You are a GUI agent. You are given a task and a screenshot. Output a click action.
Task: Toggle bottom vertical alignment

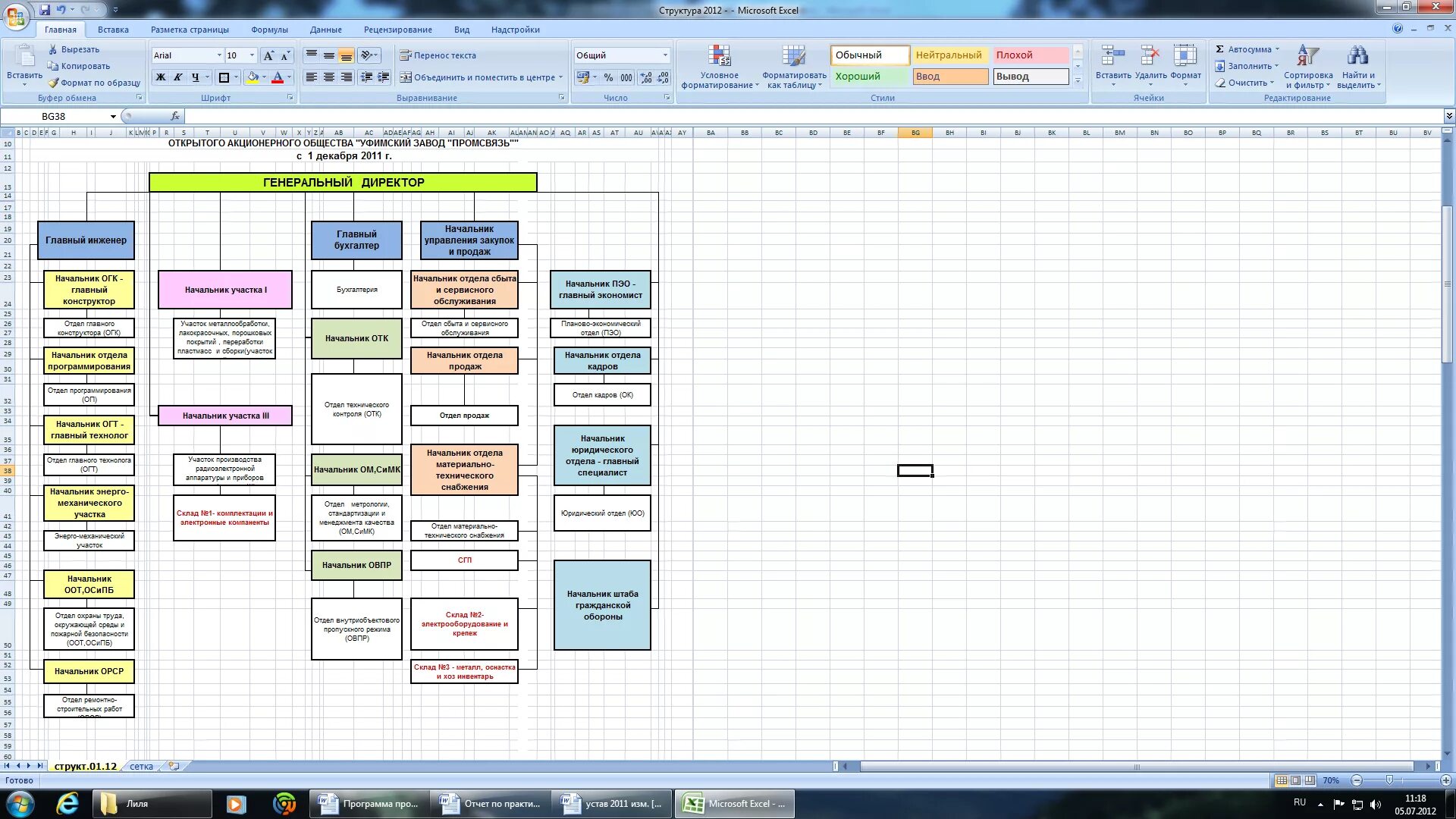point(347,55)
